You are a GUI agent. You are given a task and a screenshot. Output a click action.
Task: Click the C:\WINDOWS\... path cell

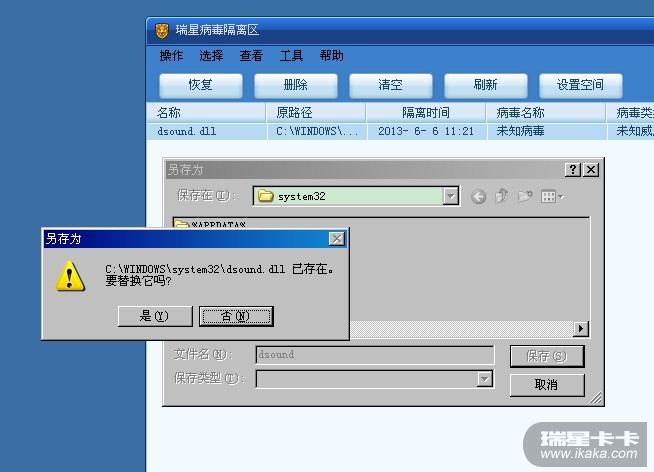tap(317, 131)
